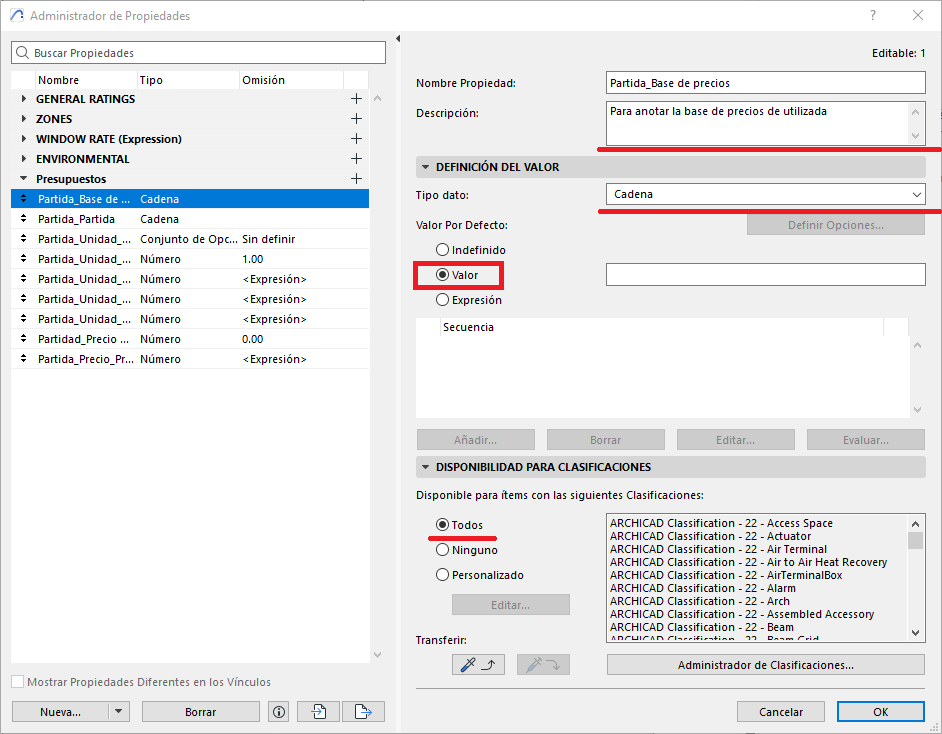Select the Indefinido radio option
This screenshot has height=734, width=942.
[443, 250]
